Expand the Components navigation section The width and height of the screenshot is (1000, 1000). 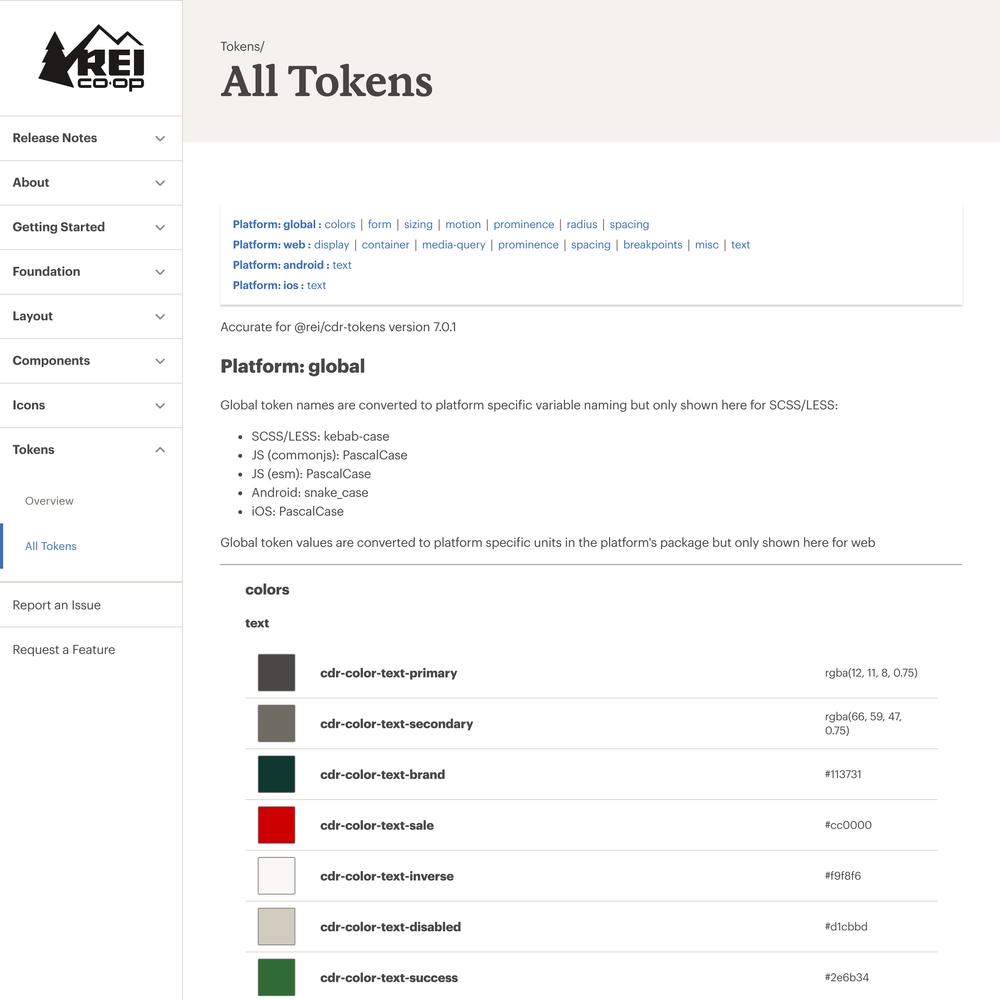(91, 361)
